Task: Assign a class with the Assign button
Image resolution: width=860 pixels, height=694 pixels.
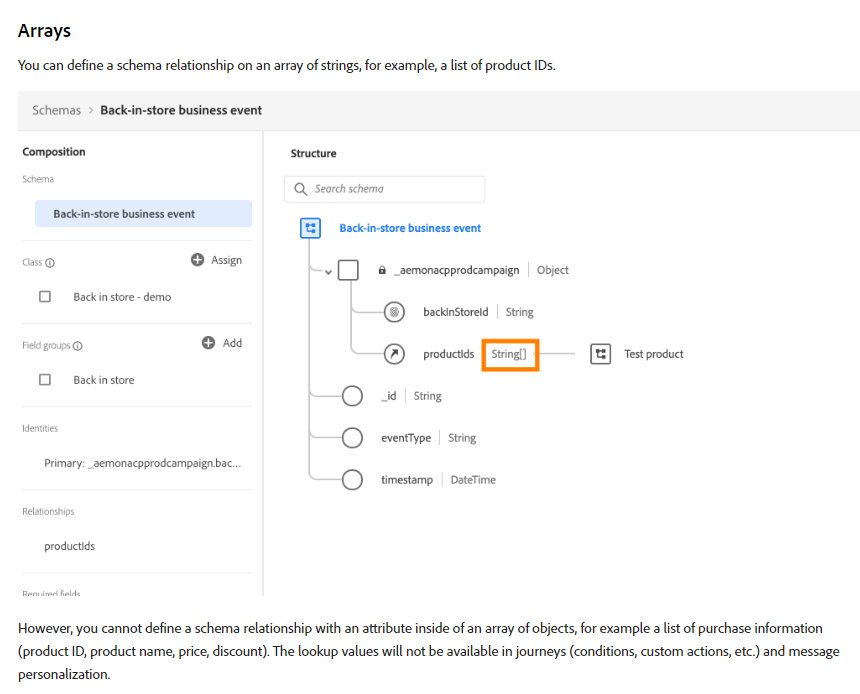Action: pyautogui.click(x=217, y=260)
